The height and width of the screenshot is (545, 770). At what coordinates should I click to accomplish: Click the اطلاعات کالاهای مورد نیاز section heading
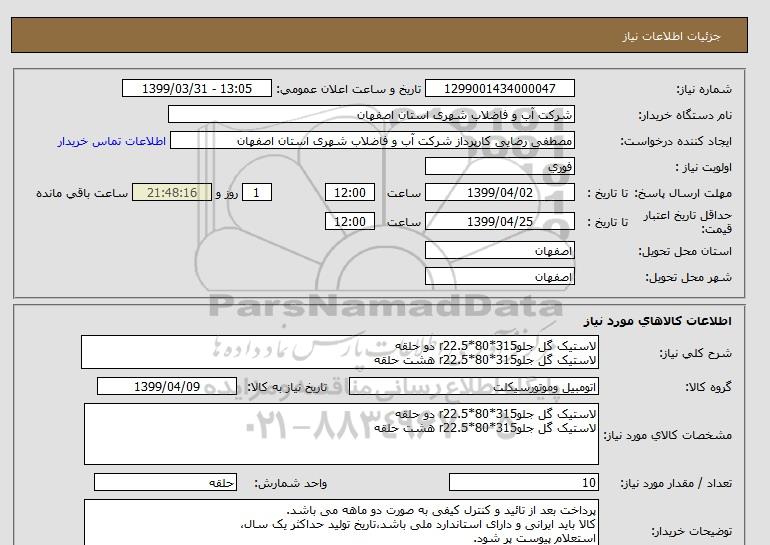click(x=658, y=321)
